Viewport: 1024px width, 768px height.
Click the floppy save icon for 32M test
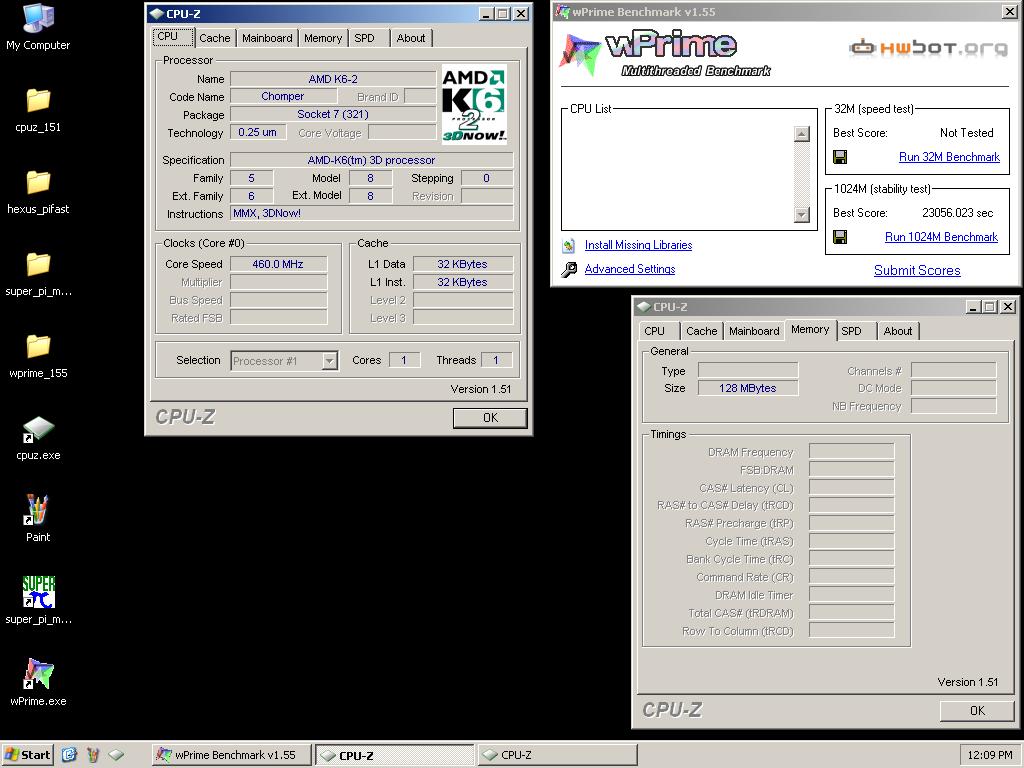pyautogui.click(x=840, y=157)
